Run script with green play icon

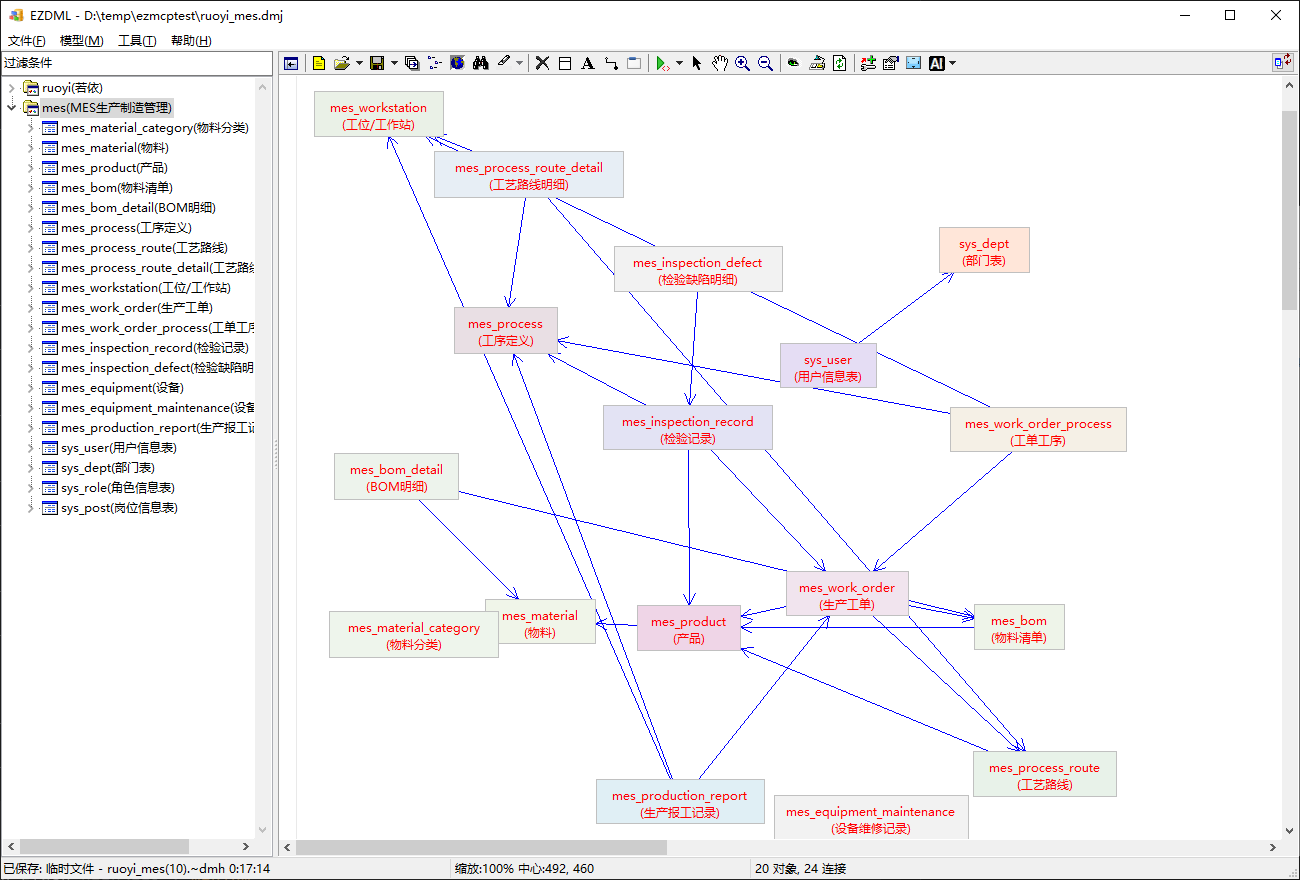[662, 63]
